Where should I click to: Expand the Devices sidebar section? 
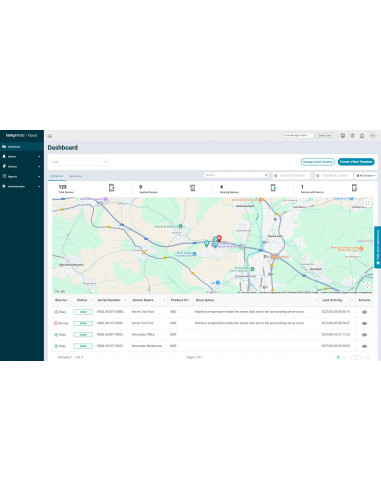click(x=22, y=166)
